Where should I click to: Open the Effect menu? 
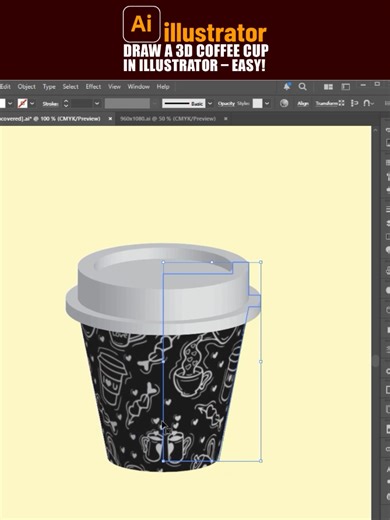(x=93, y=87)
